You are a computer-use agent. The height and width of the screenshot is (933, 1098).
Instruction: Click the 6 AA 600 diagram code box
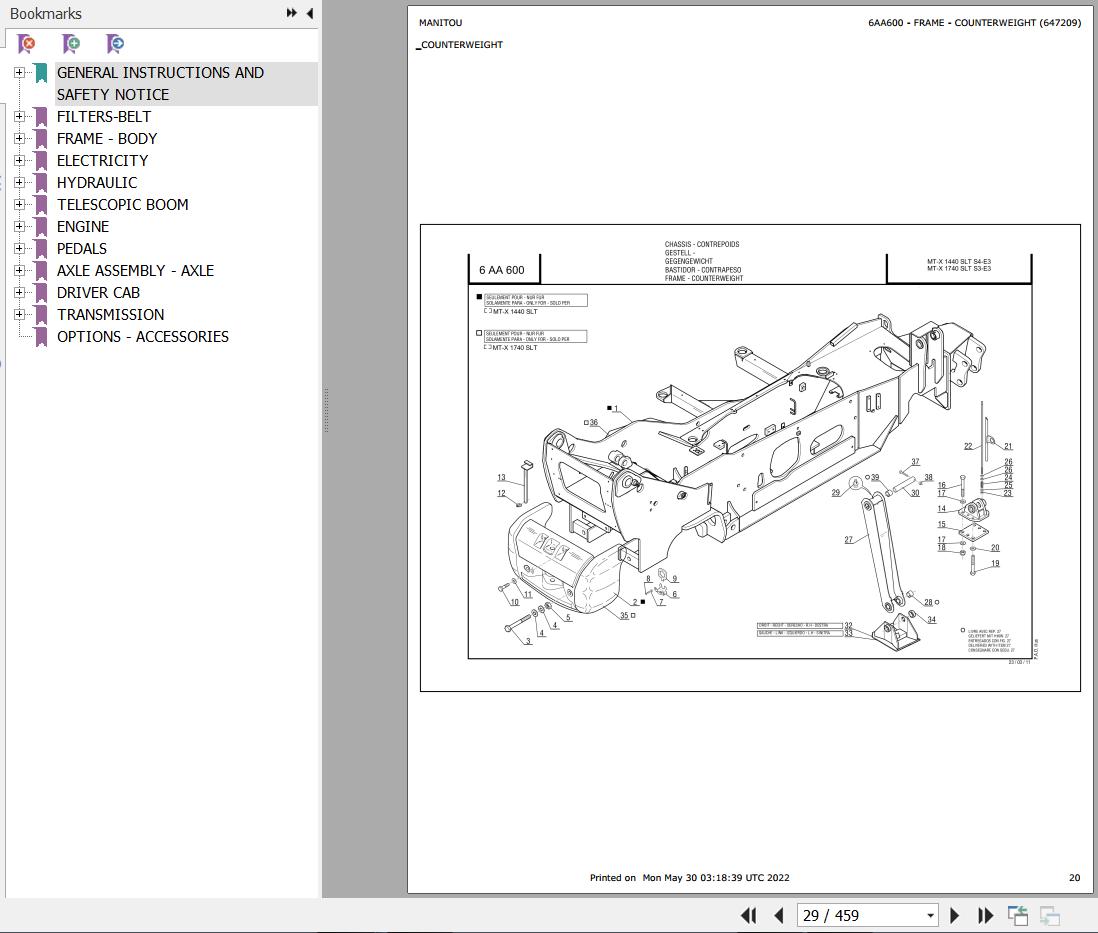[502, 270]
